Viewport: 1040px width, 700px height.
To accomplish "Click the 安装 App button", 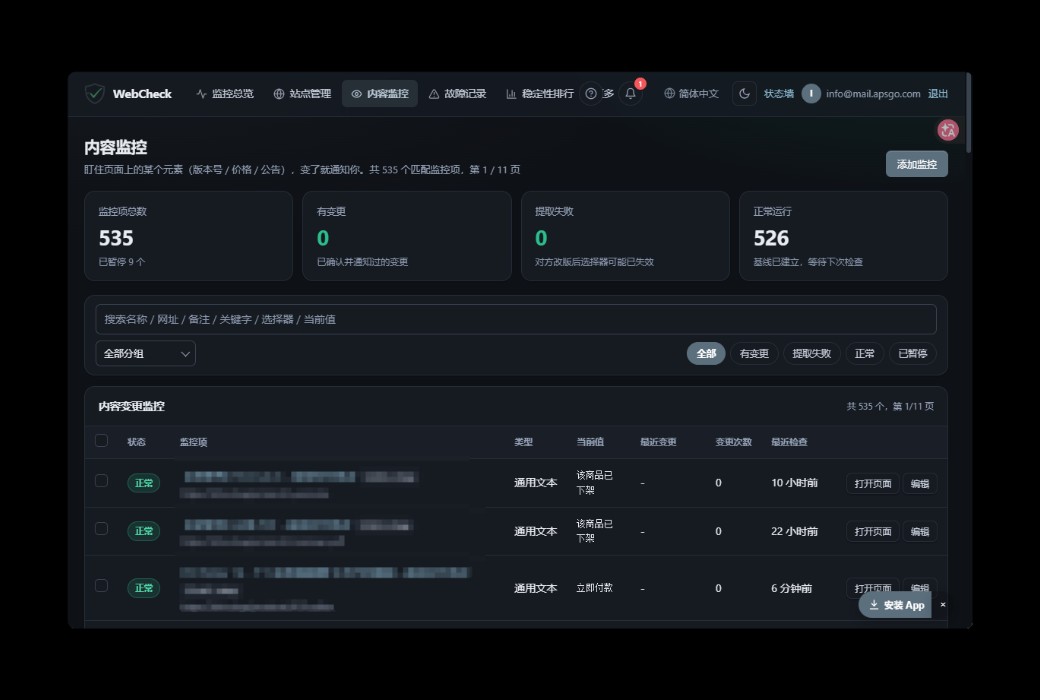I will (895, 605).
